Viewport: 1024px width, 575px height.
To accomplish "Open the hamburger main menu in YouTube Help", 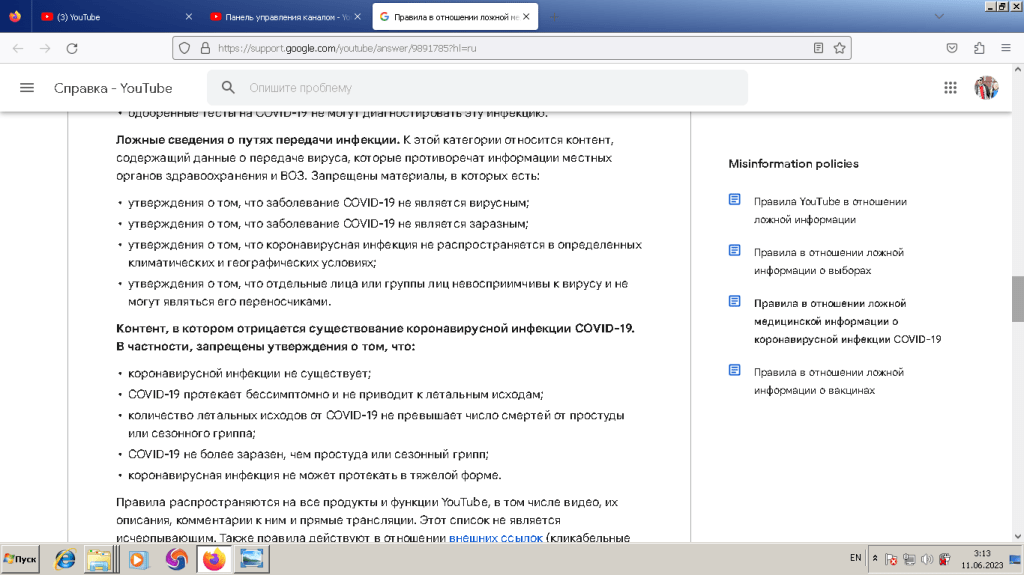I will (x=27, y=88).
